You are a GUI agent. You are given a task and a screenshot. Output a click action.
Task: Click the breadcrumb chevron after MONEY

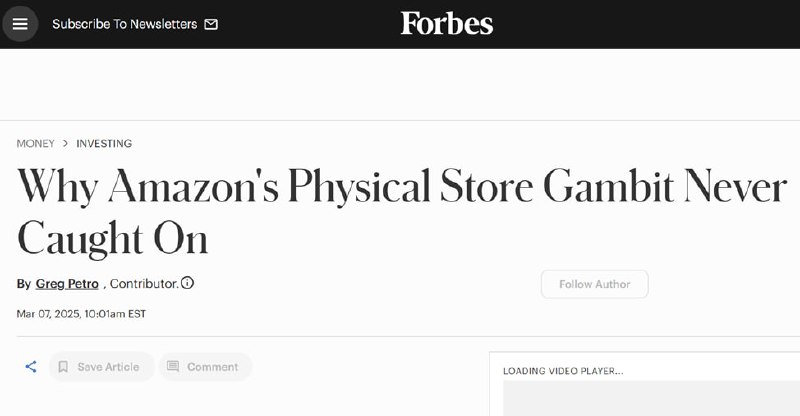pos(65,143)
